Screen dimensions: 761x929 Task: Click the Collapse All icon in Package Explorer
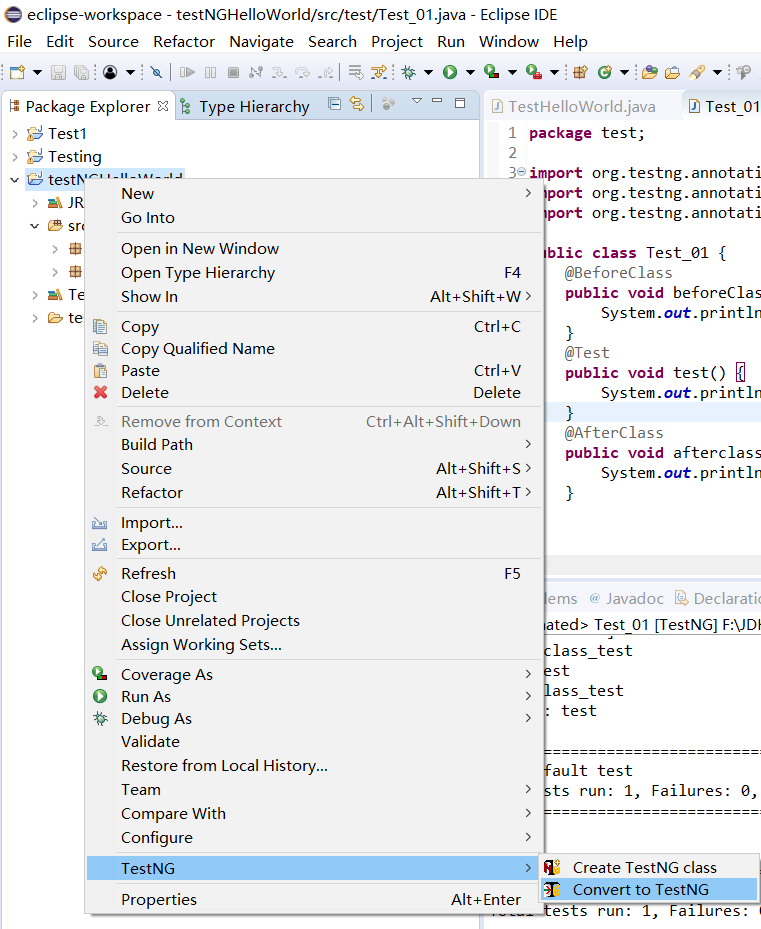[x=334, y=104]
